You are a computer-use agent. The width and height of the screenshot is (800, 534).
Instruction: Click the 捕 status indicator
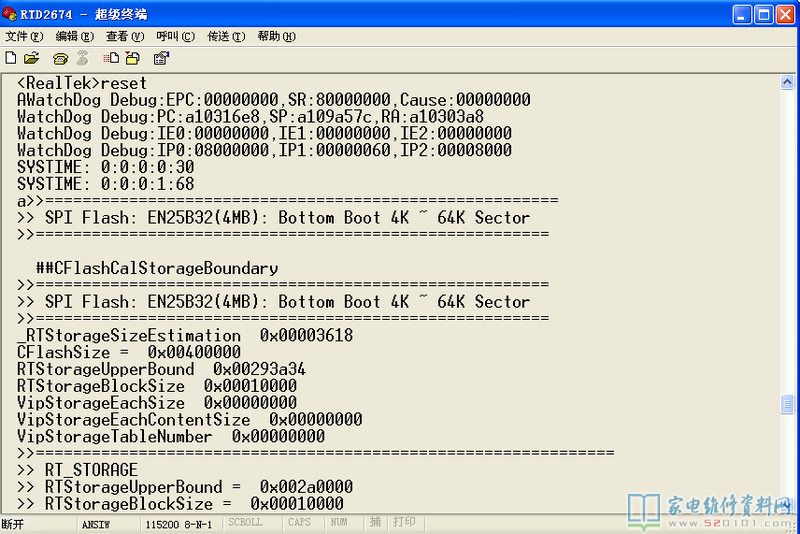click(376, 522)
